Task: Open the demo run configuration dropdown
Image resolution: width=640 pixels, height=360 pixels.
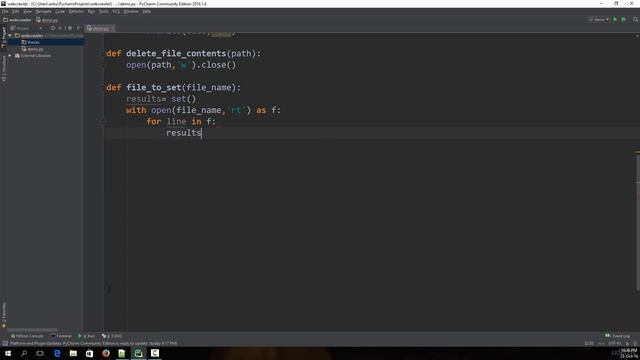Action: coord(598,20)
